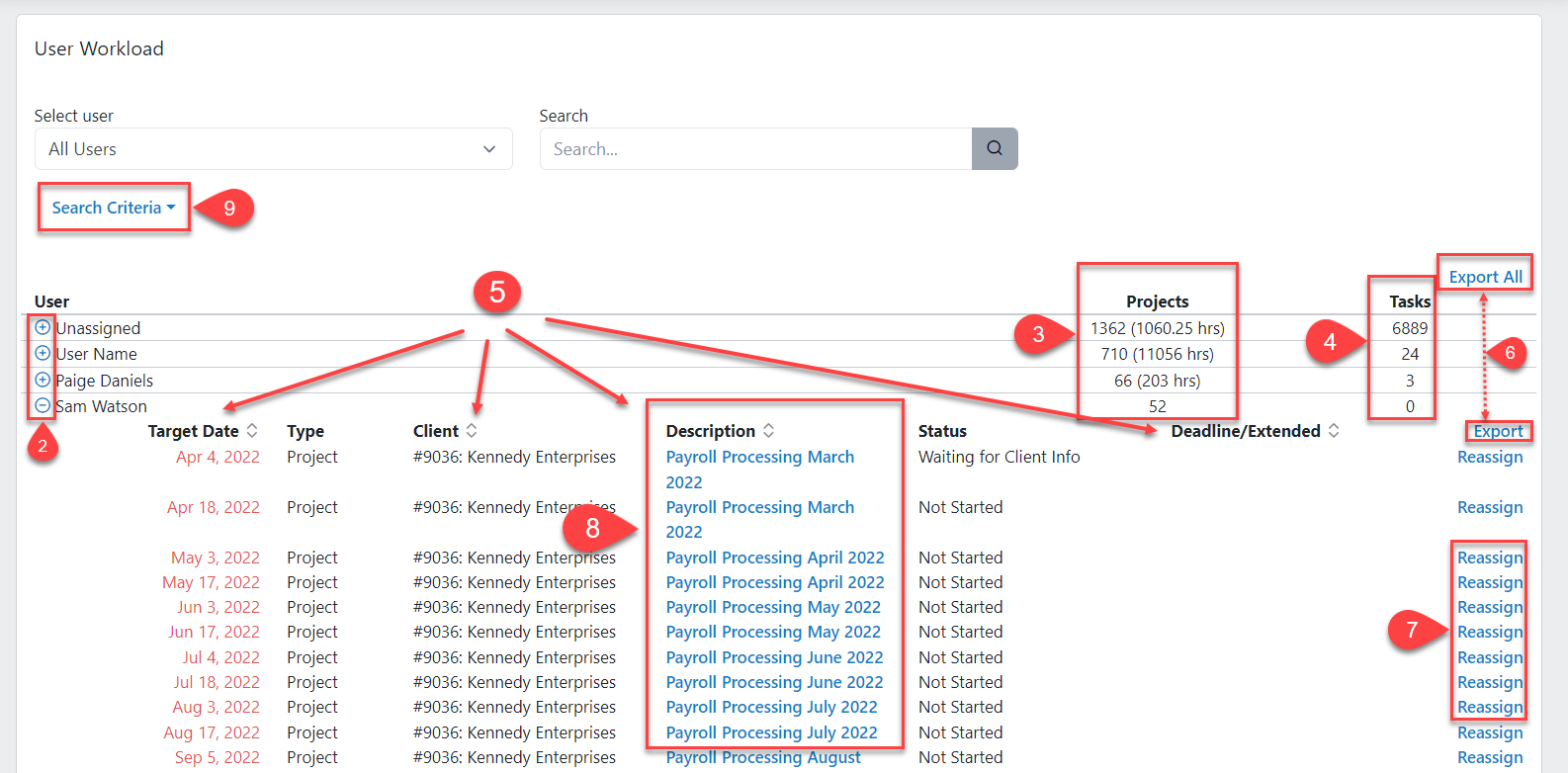The width and height of the screenshot is (1568, 773).
Task: Reassign the Sep 5, 2022 project
Action: point(1489,757)
